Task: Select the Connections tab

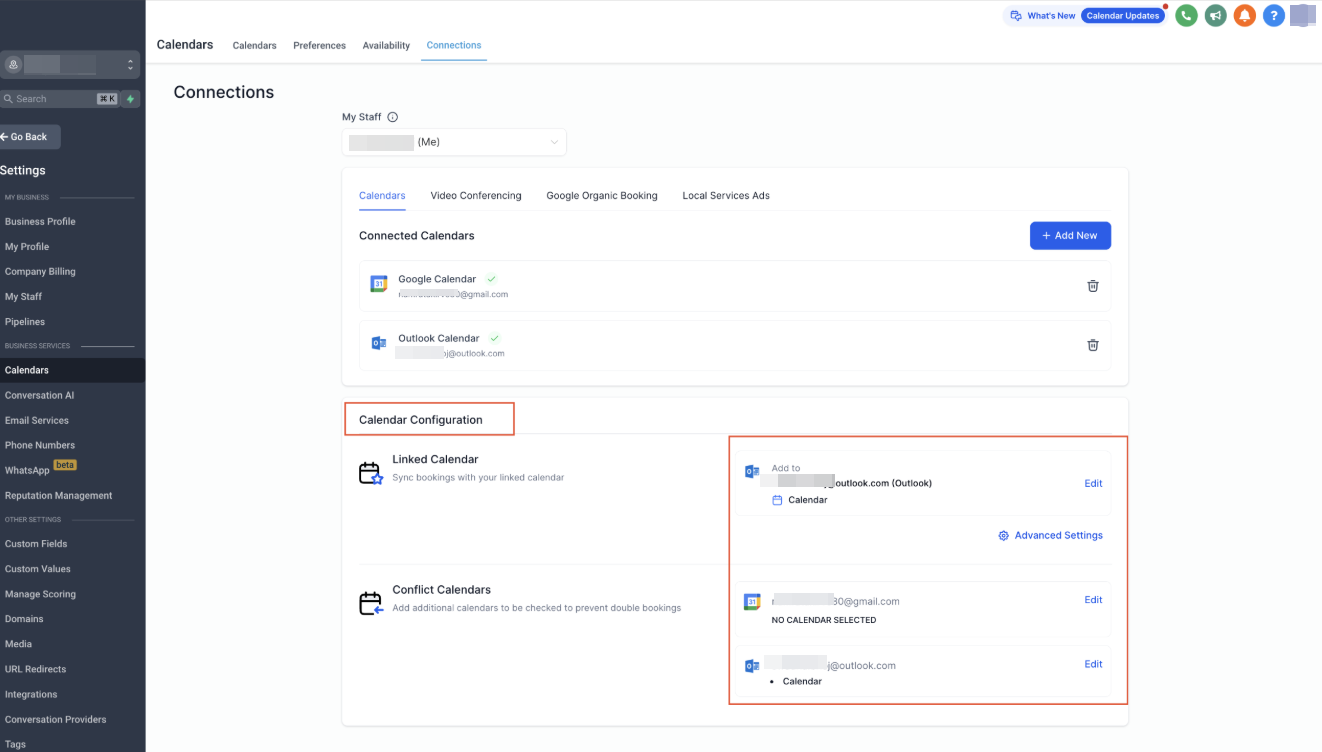Action: (454, 46)
